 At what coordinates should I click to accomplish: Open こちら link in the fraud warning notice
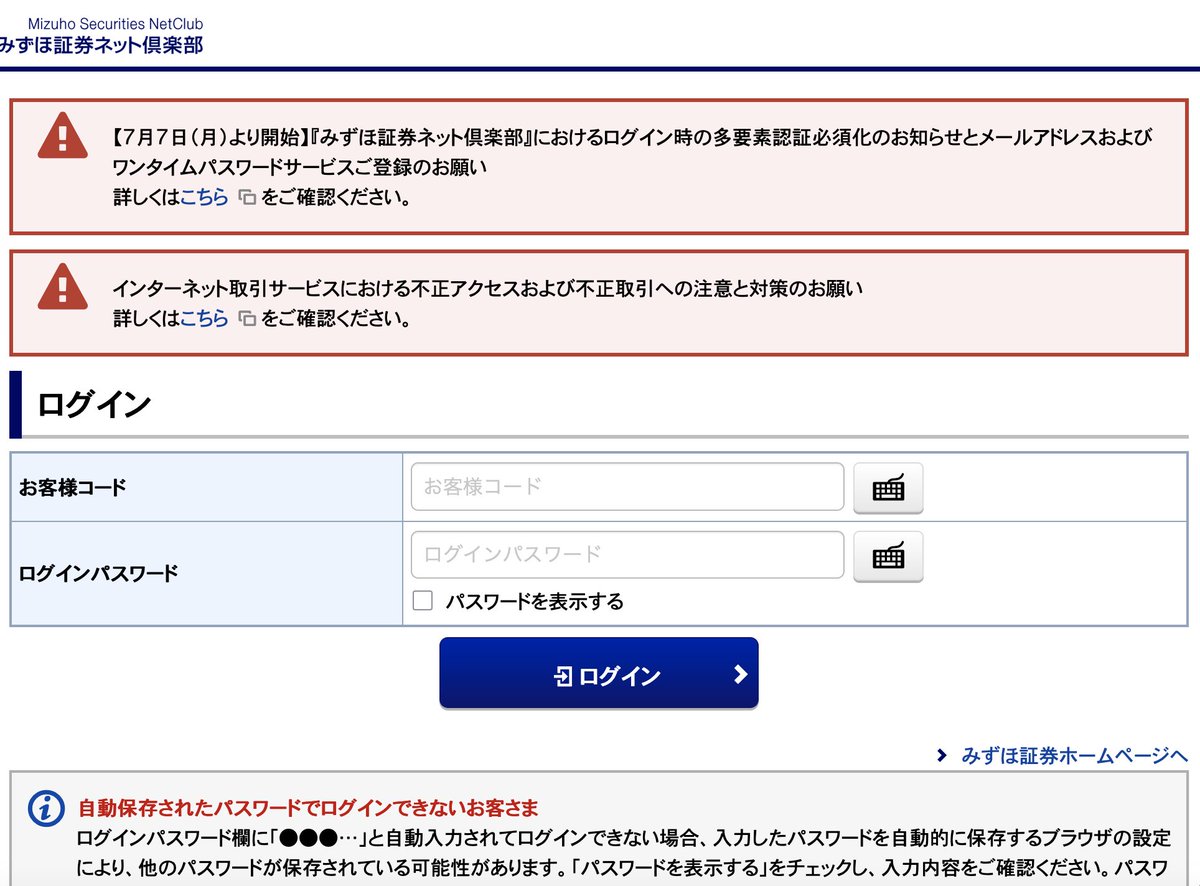tap(205, 319)
